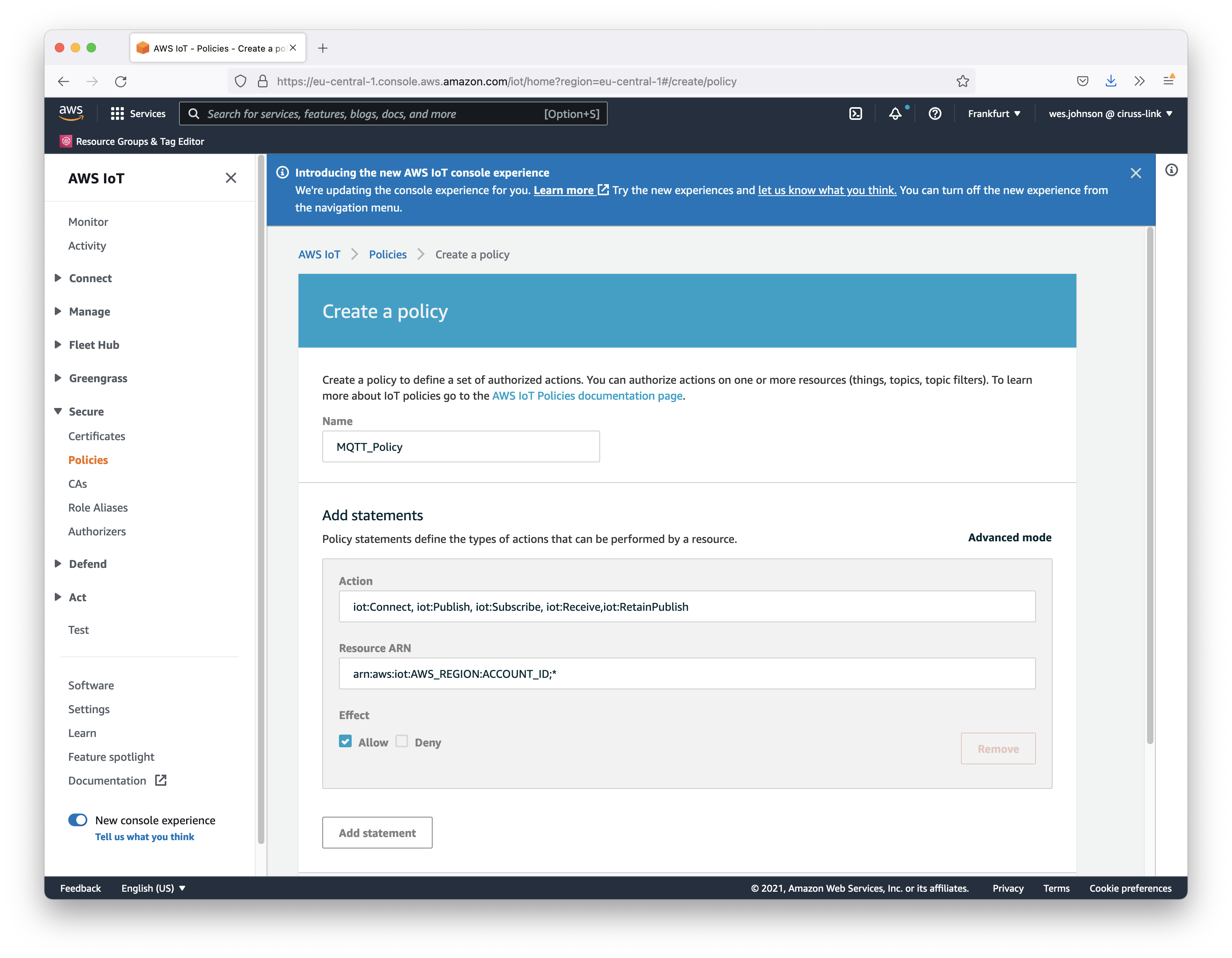Check the Deny effect checkbox
Viewport: 1232px width, 958px height.
pyautogui.click(x=402, y=741)
